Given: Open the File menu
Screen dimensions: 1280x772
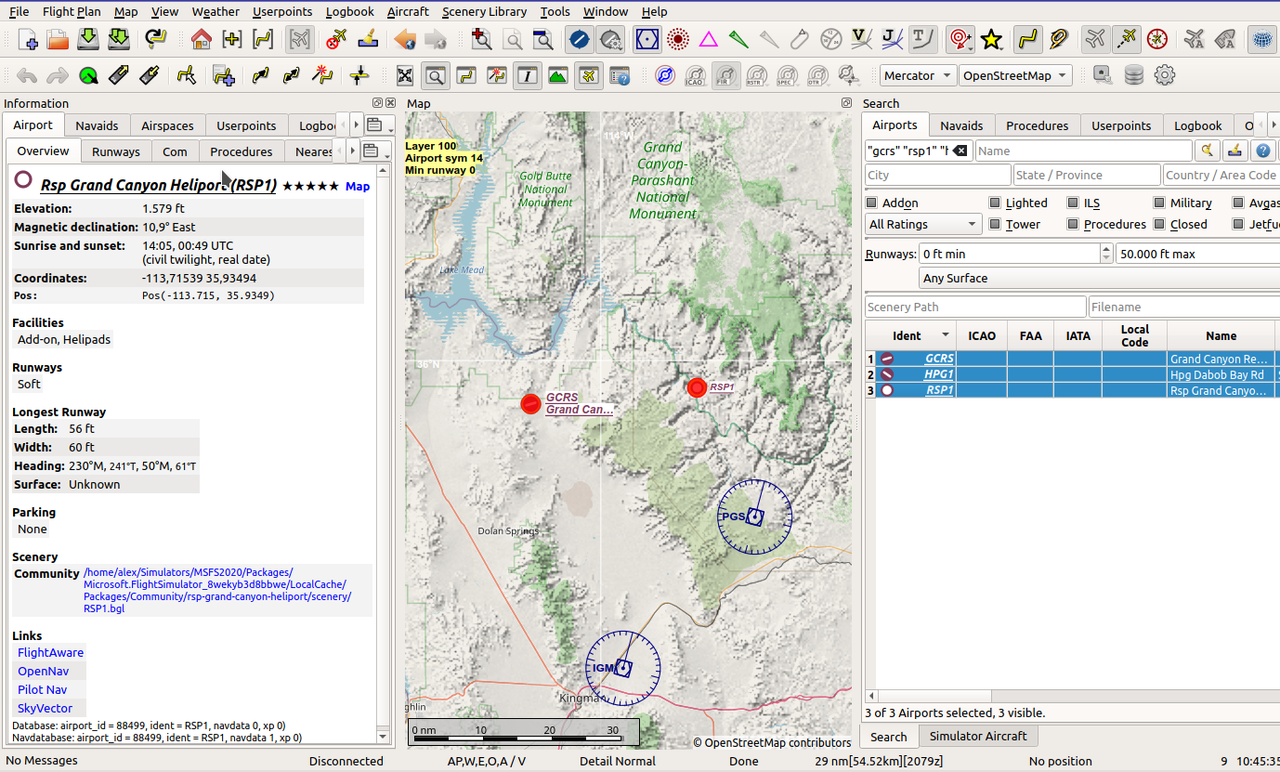Looking at the screenshot, I should [x=19, y=12].
